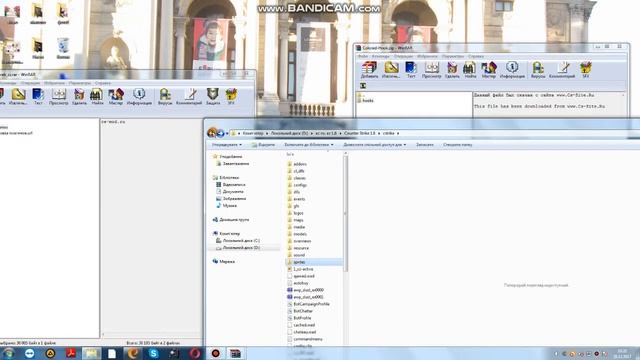Click Virus scan (Вирусы) in the right WinRAR window
640x360 pixels.
(x=538, y=70)
